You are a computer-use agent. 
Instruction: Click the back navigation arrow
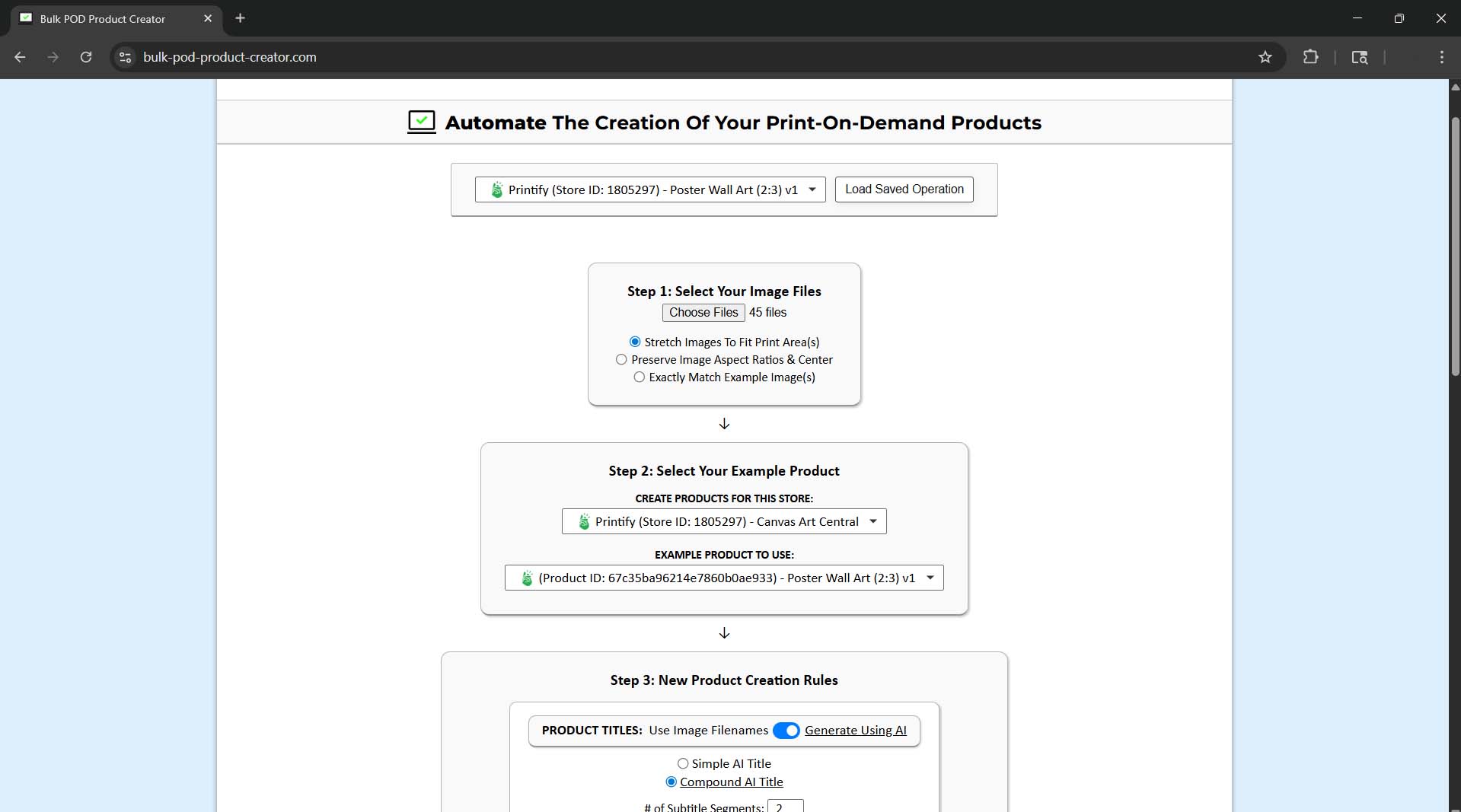pos(19,57)
